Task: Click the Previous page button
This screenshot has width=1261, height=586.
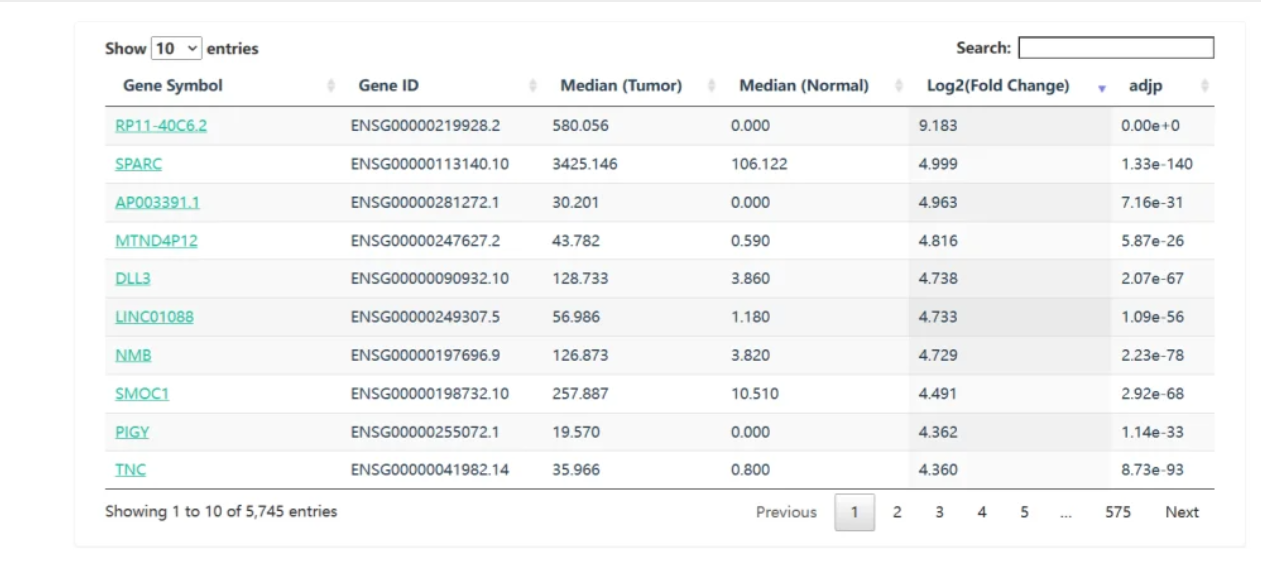Action: coord(786,512)
